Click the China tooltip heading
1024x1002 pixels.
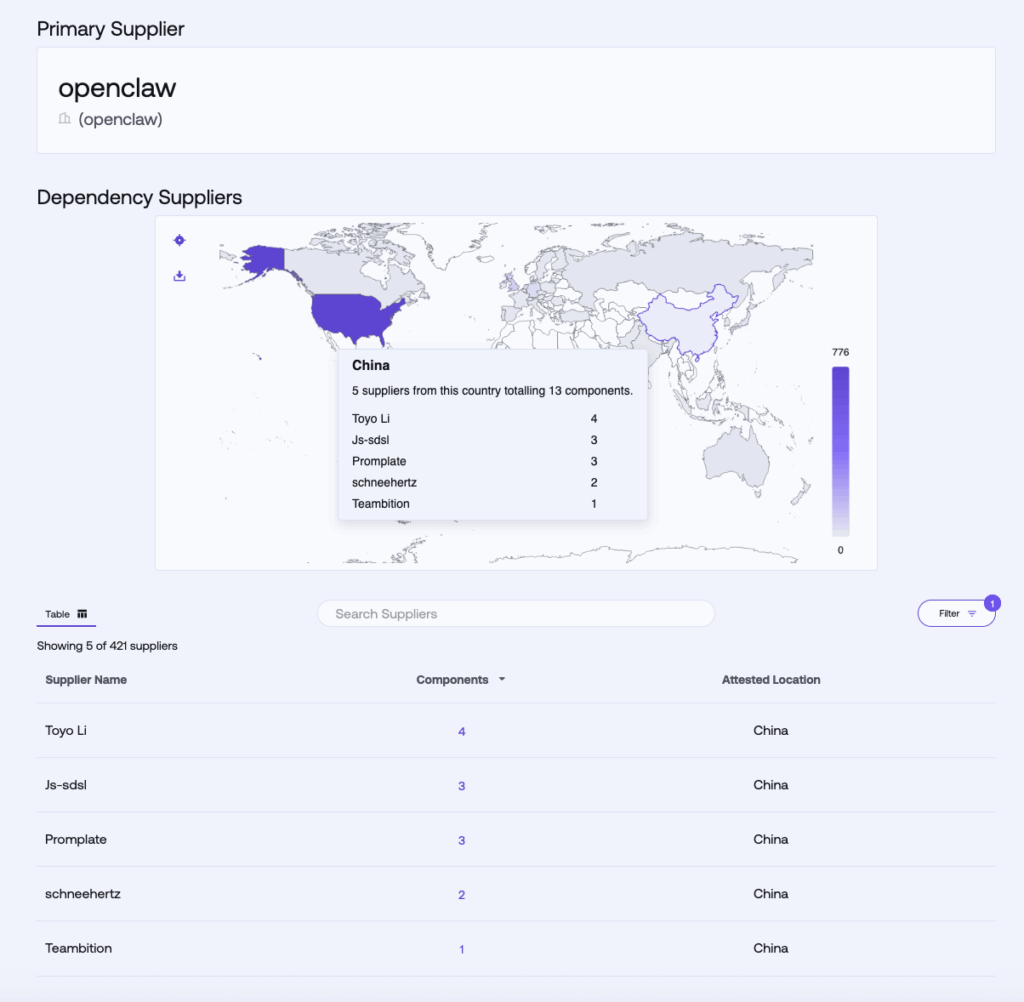click(x=371, y=365)
